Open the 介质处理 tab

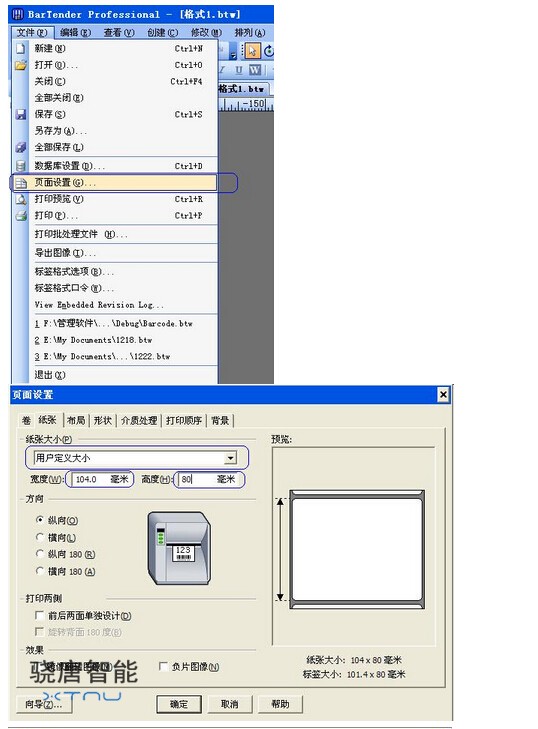[139, 420]
